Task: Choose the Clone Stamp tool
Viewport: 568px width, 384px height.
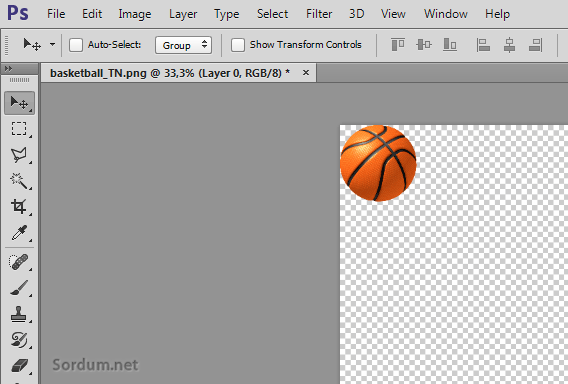Action: [19, 314]
